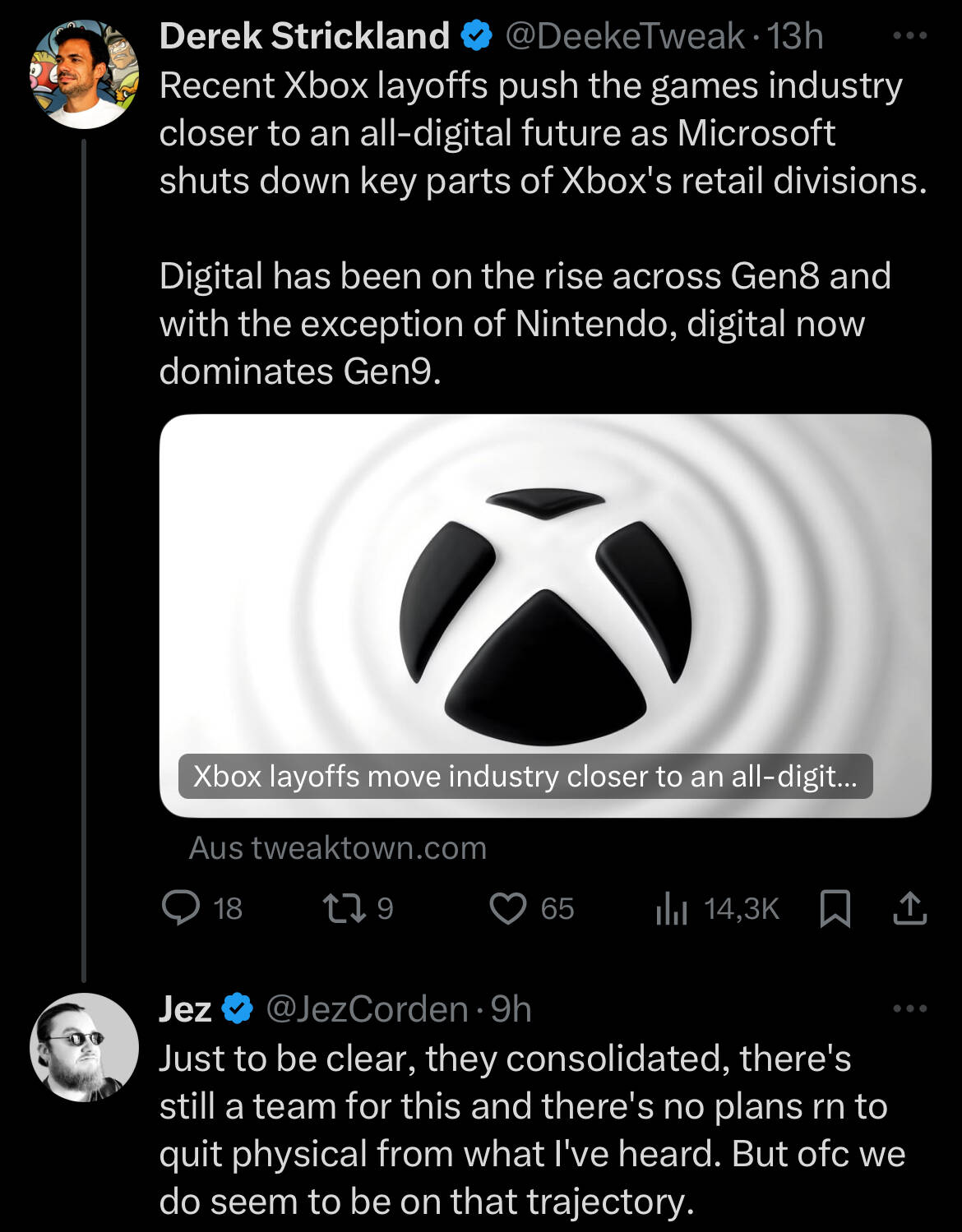Open more options on Jez's reply
Viewport: 962px width, 1232px height.
(x=909, y=1008)
